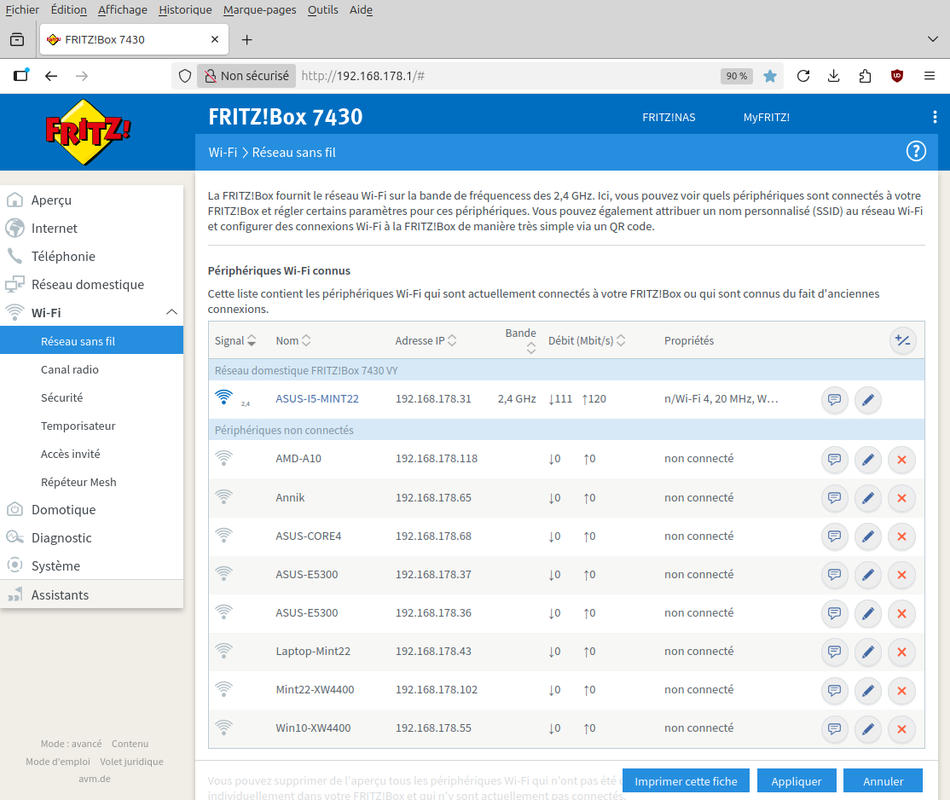950x800 pixels.
Task: Click the 90 % zoom indicator
Action: [736, 76]
